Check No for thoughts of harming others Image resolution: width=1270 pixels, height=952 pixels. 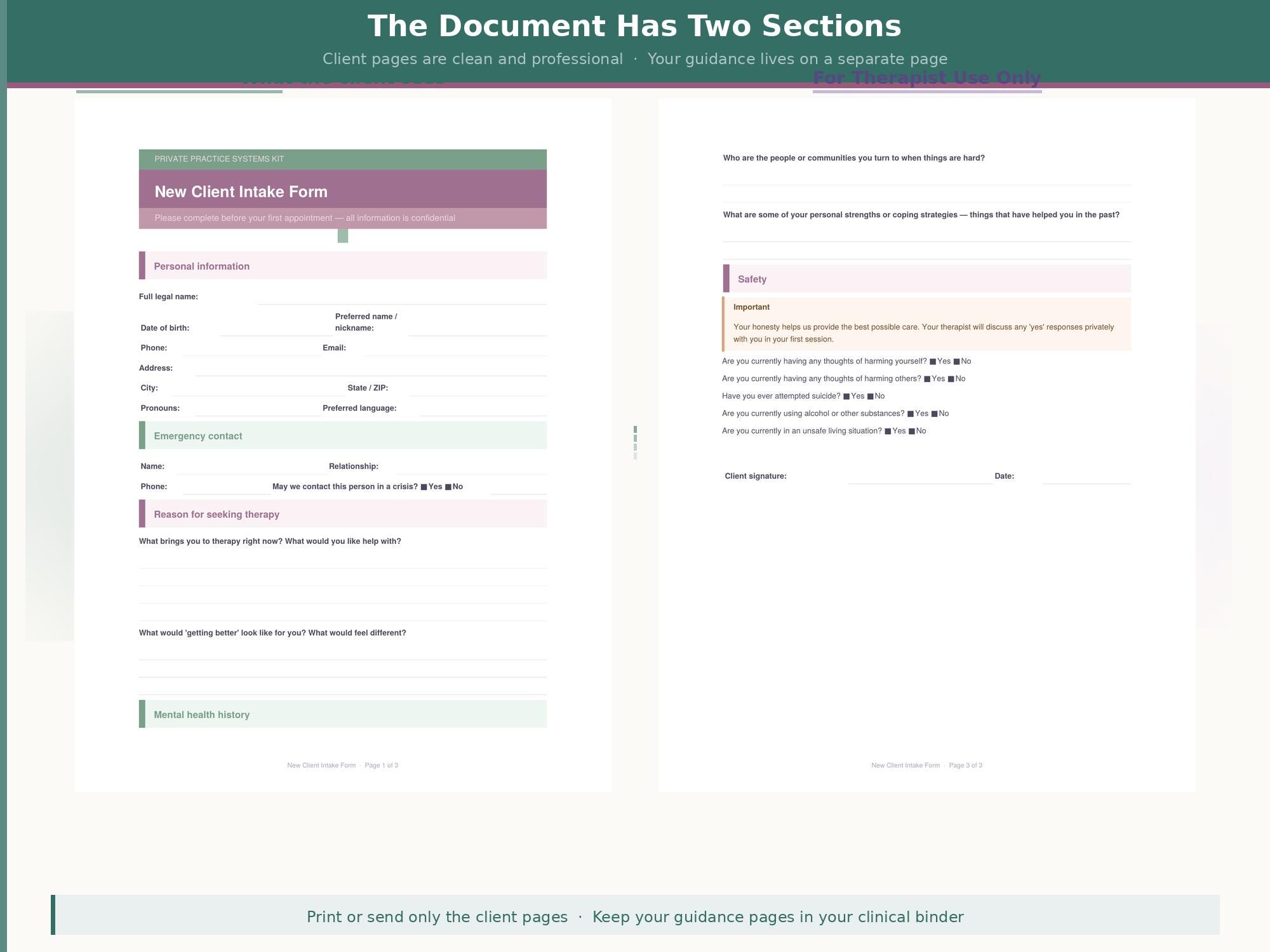(x=951, y=379)
